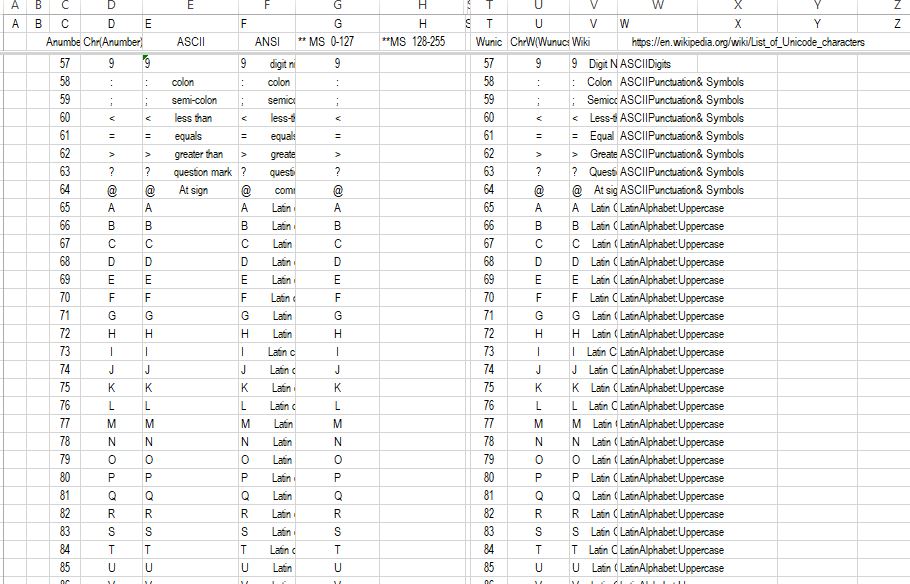The image size is (910, 584).
Task: Select "?" in the Chr(Anumber) column
Action: coord(111,172)
